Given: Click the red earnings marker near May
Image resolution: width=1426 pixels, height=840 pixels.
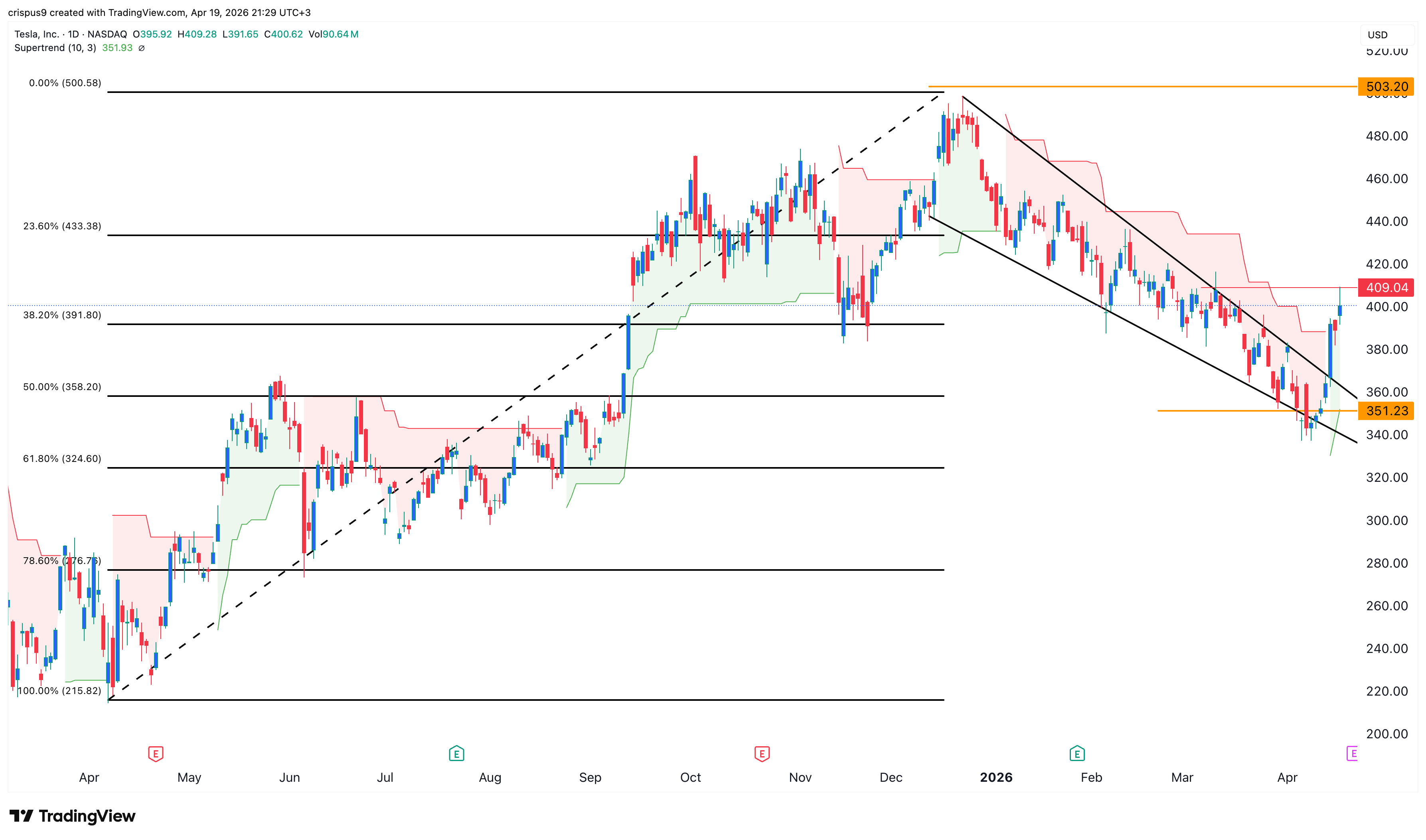Looking at the screenshot, I should pos(156,753).
